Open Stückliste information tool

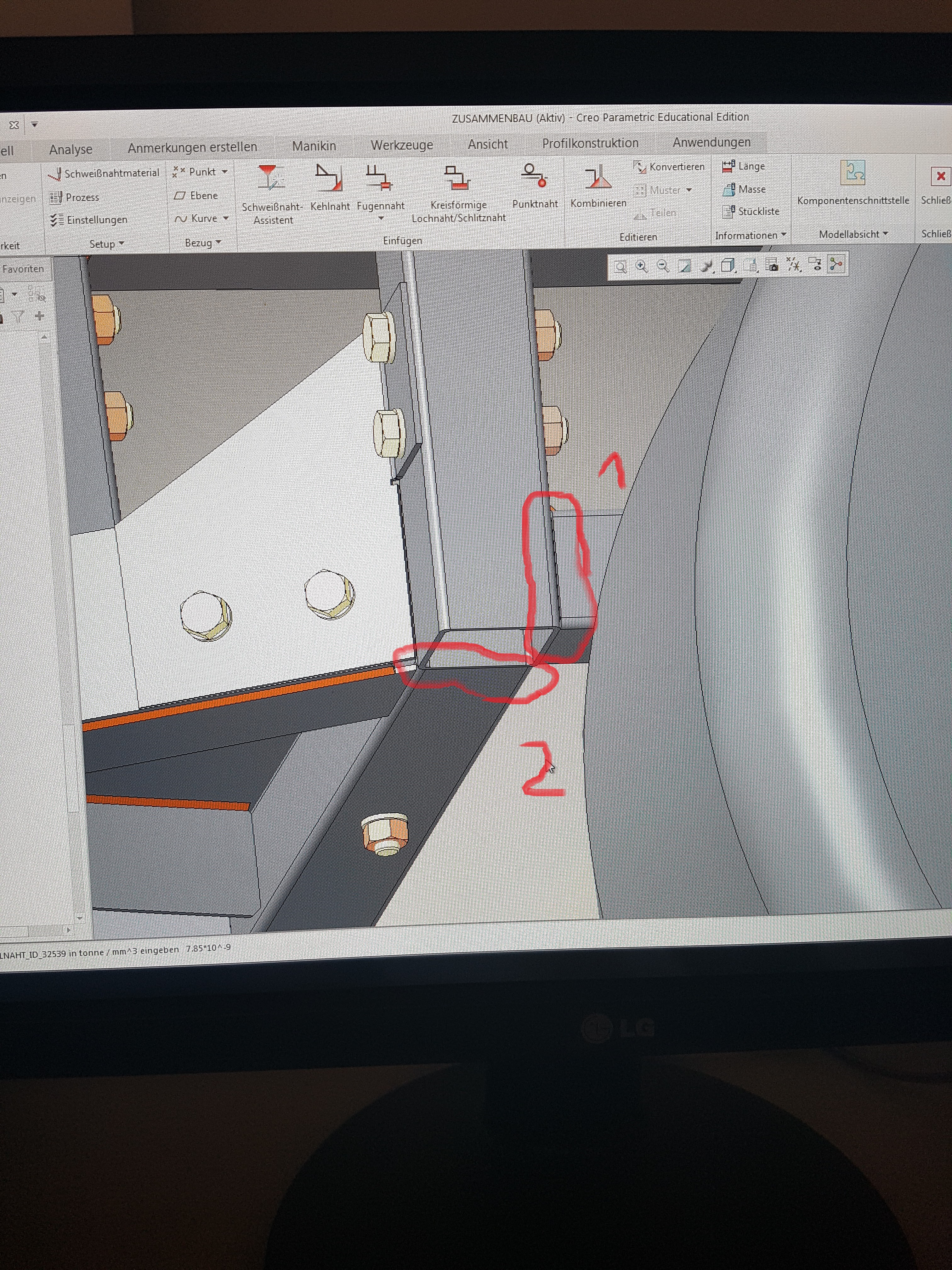point(751,212)
